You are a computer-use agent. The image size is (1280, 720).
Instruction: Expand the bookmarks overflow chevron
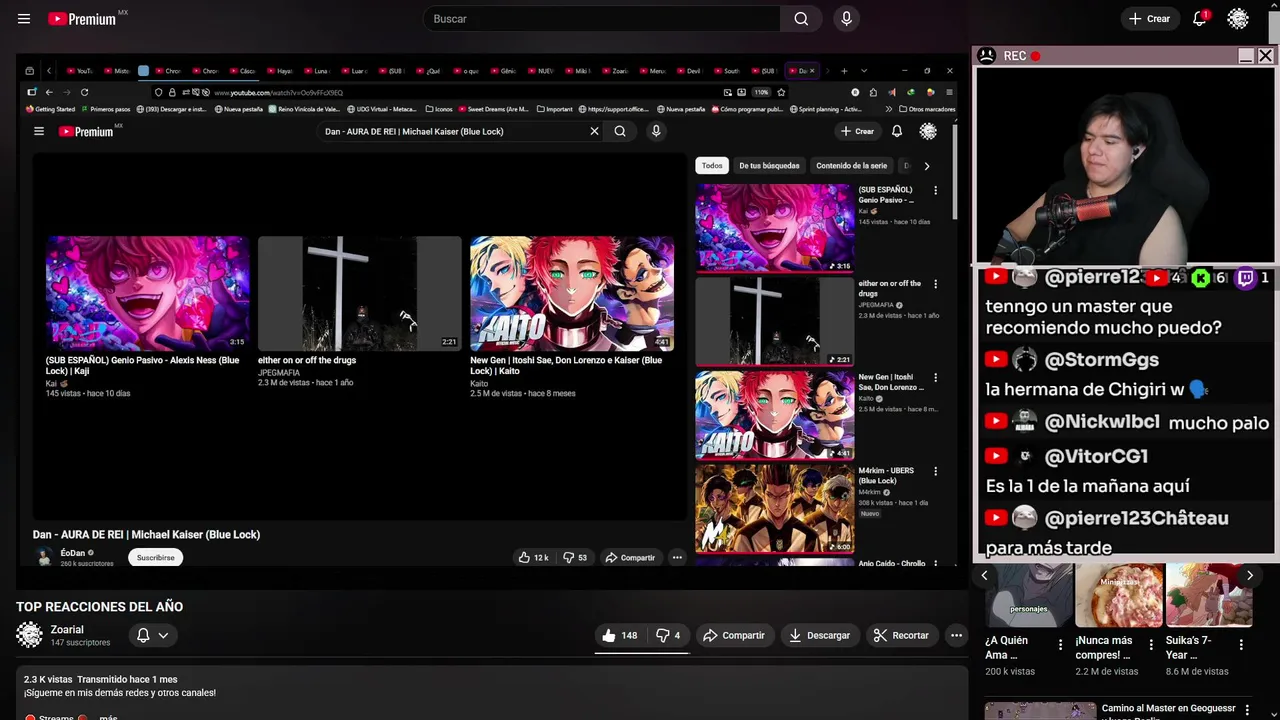pos(889,109)
